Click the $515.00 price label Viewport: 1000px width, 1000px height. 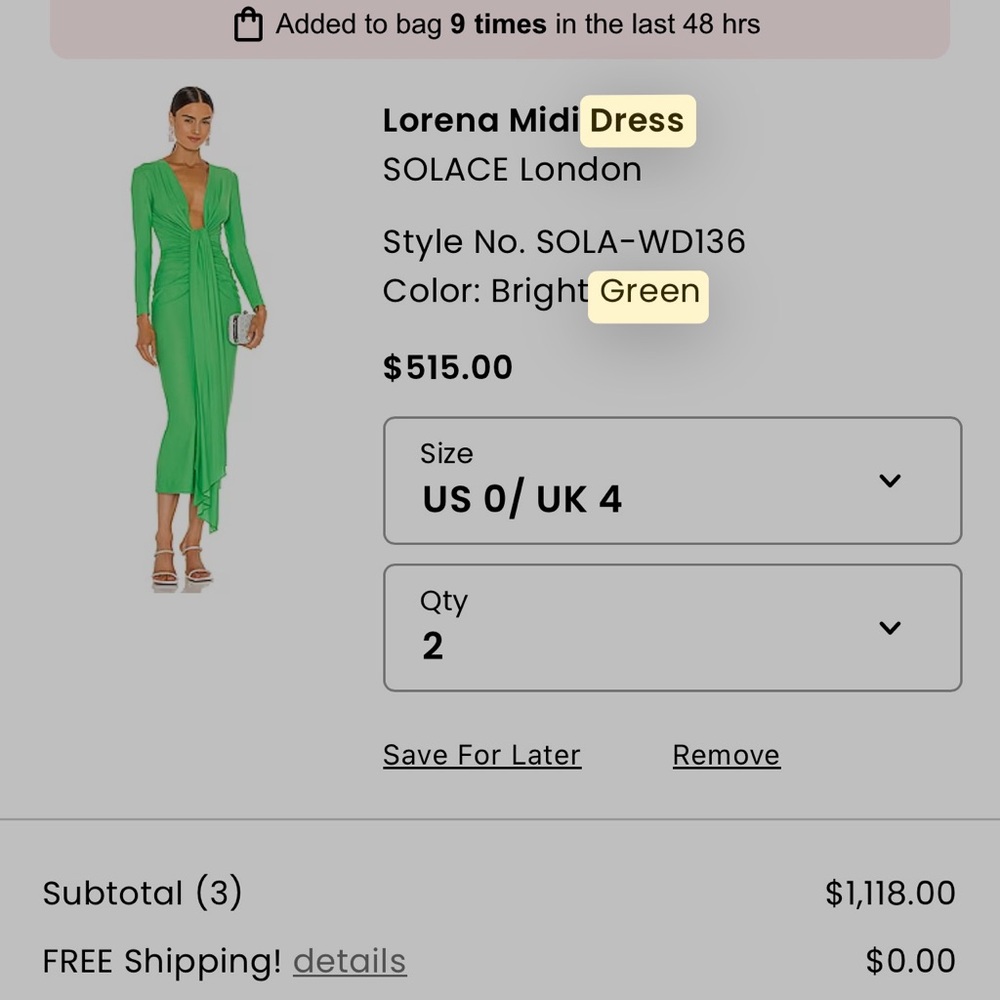coord(447,367)
